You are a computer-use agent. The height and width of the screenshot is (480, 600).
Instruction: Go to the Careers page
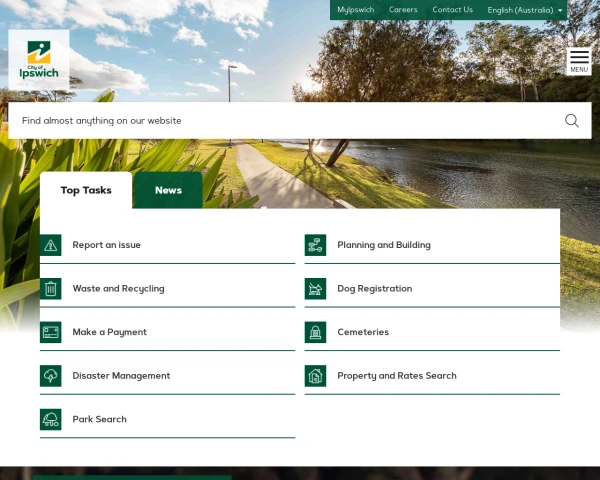click(403, 10)
